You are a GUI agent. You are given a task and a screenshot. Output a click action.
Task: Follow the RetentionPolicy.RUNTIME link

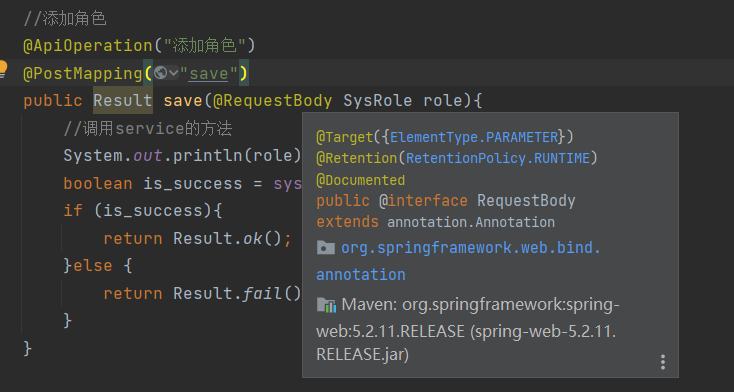498,158
